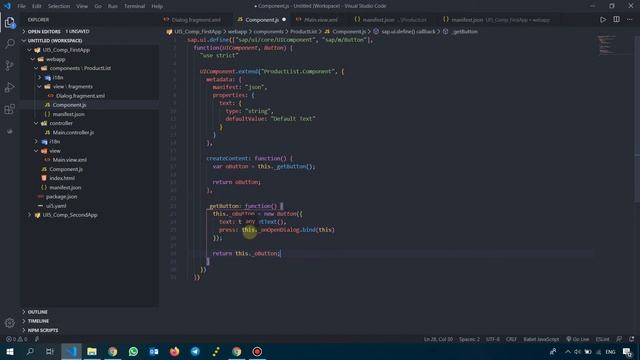Collapse the Untitled (Workspace) section

pyautogui.click(x=55, y=41)
